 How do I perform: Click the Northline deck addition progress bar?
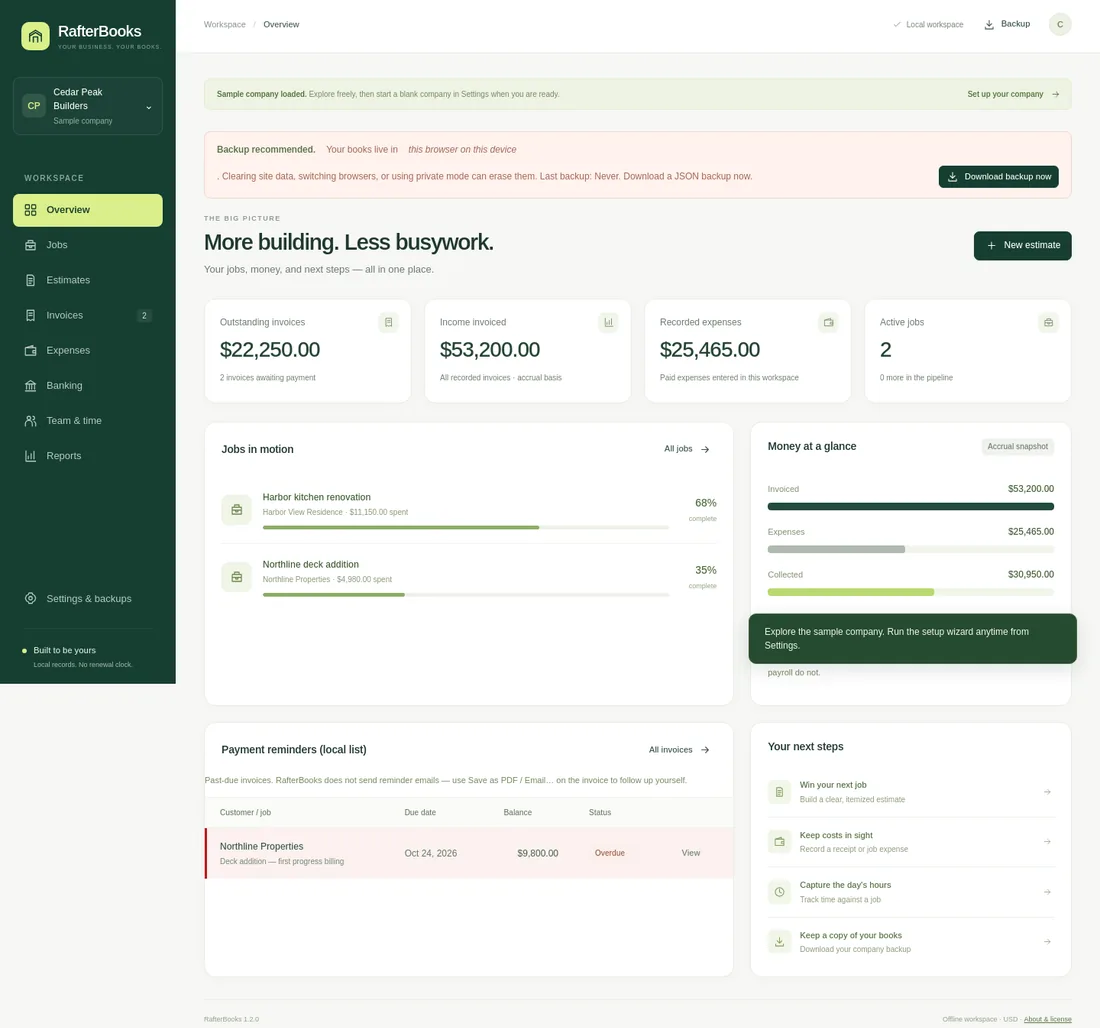point(466,594)
